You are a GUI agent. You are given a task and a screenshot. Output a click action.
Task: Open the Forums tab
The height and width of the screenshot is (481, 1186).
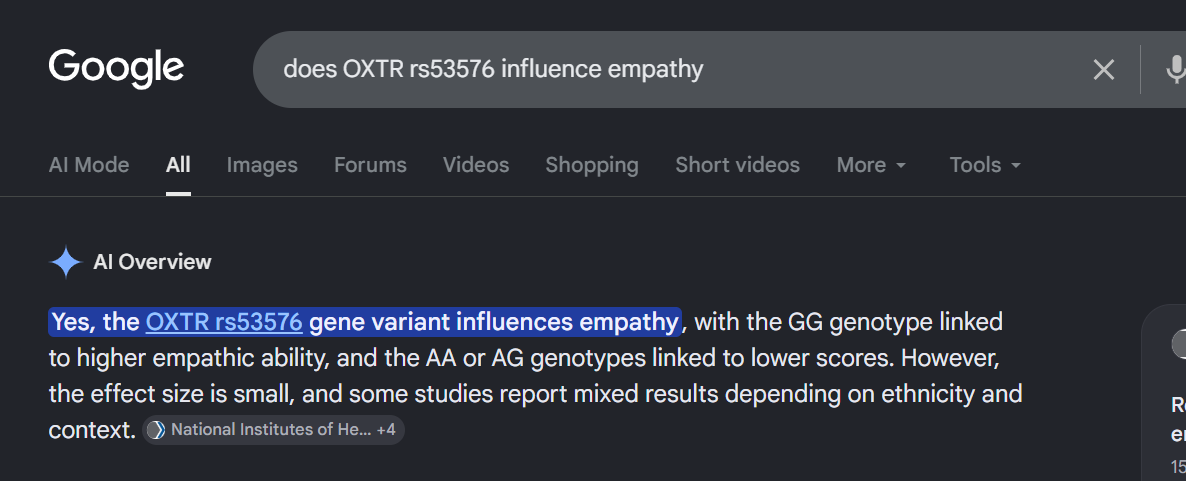(371, 165)
